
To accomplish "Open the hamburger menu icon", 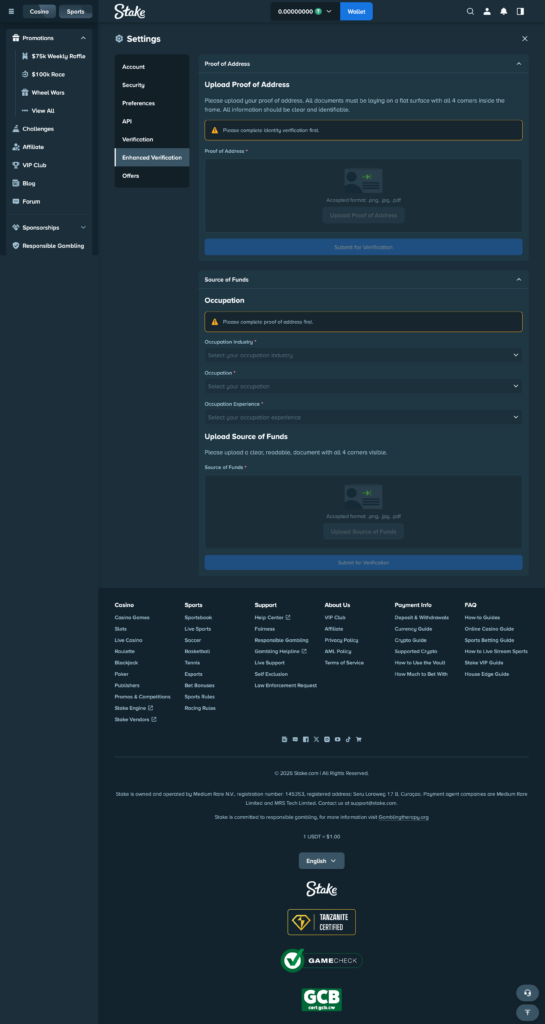I will point(11,12).
